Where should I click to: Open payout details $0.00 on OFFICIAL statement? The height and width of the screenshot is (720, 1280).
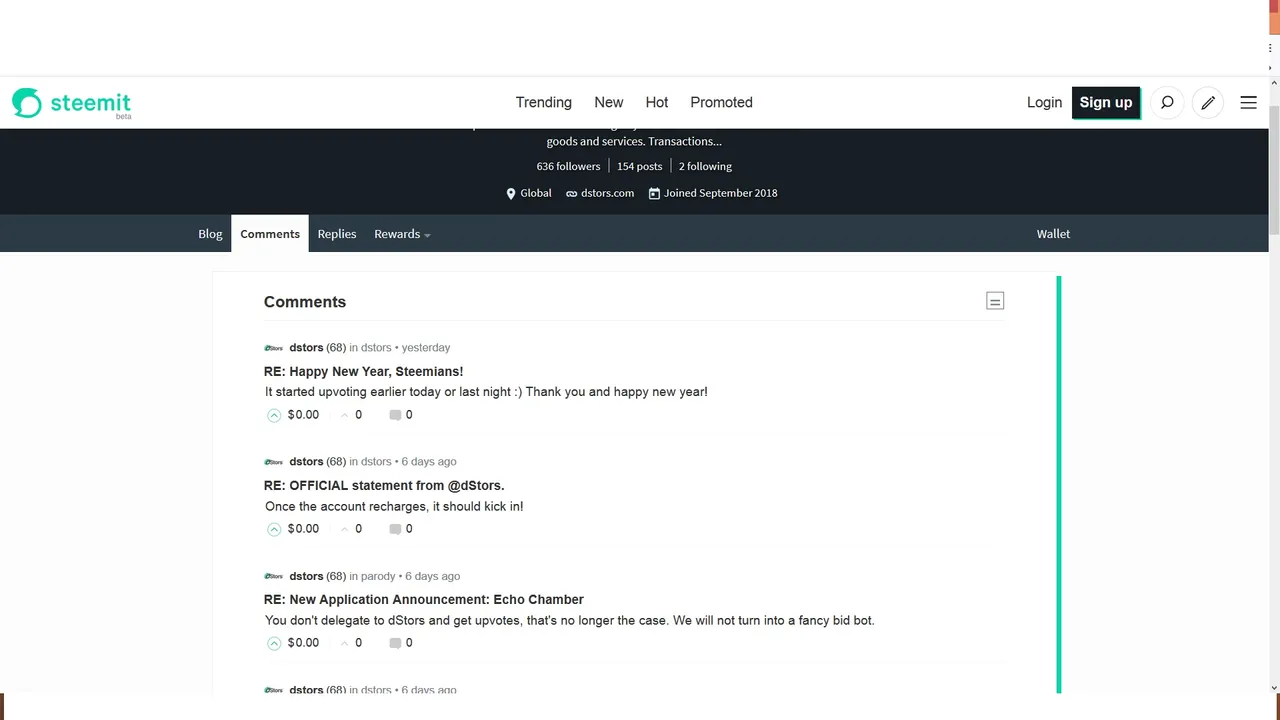[303, 529]
